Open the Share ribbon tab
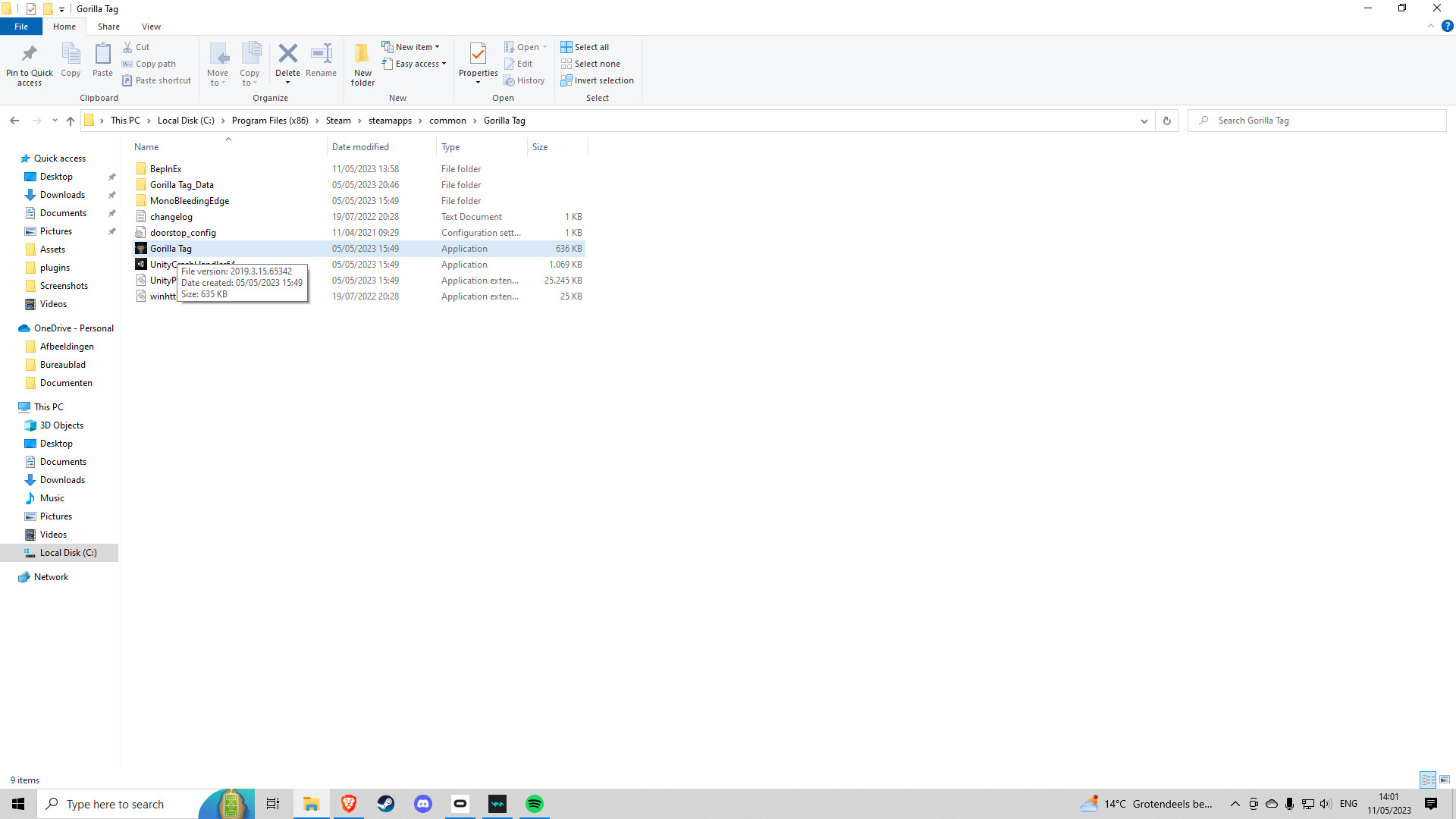 click(x=108, y=27)
